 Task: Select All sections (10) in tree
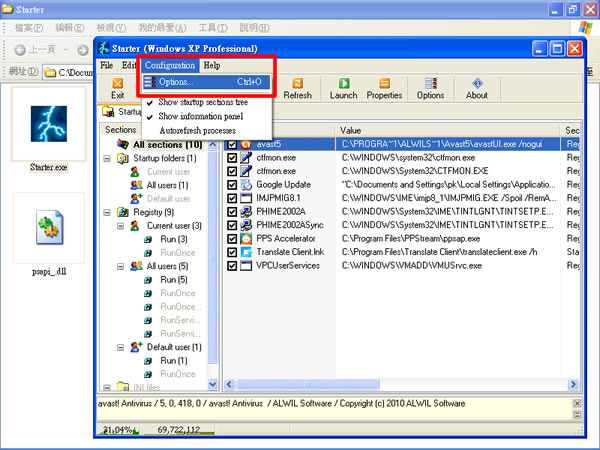click(x=168, y=145)
